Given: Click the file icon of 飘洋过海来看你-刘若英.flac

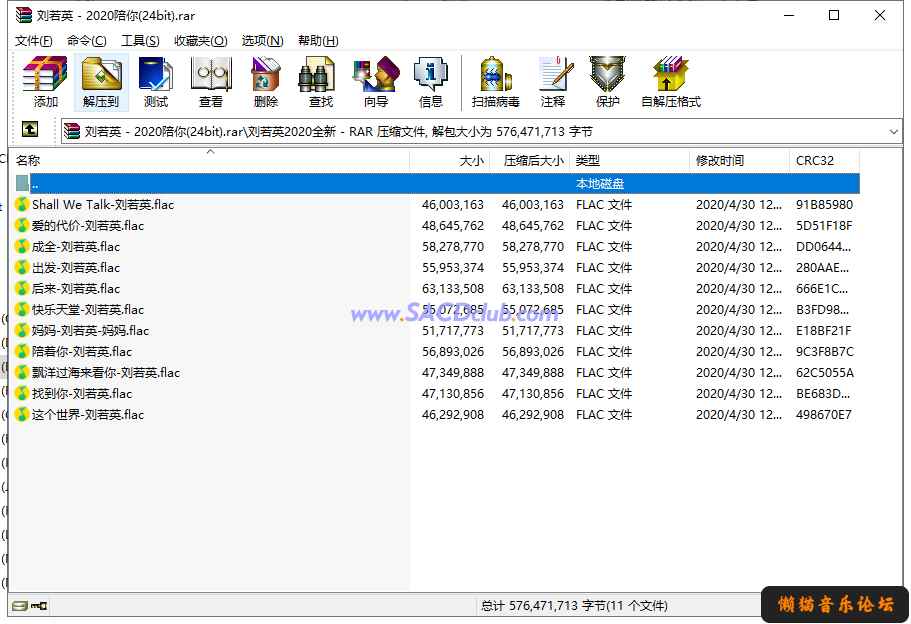Looking at the screenshot, I should point(21,372).
